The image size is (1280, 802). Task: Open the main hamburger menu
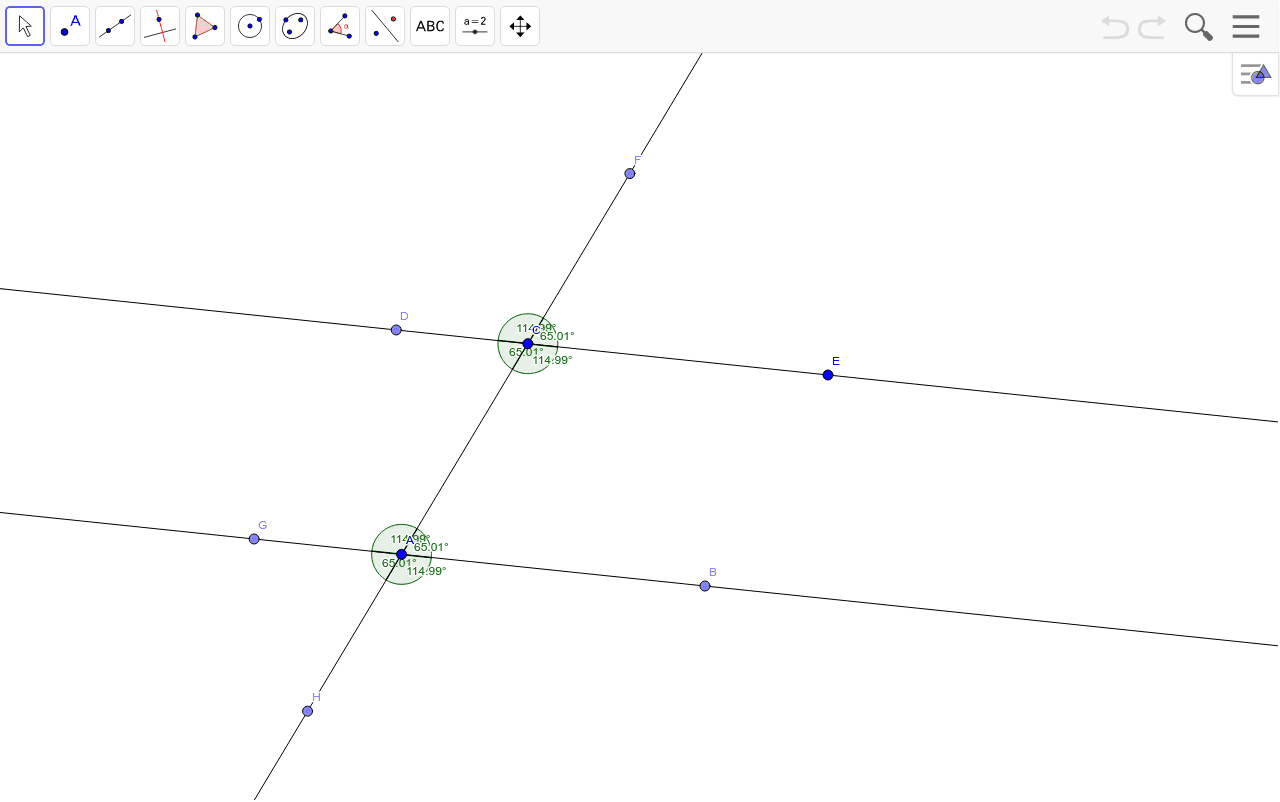point(1245,26)
